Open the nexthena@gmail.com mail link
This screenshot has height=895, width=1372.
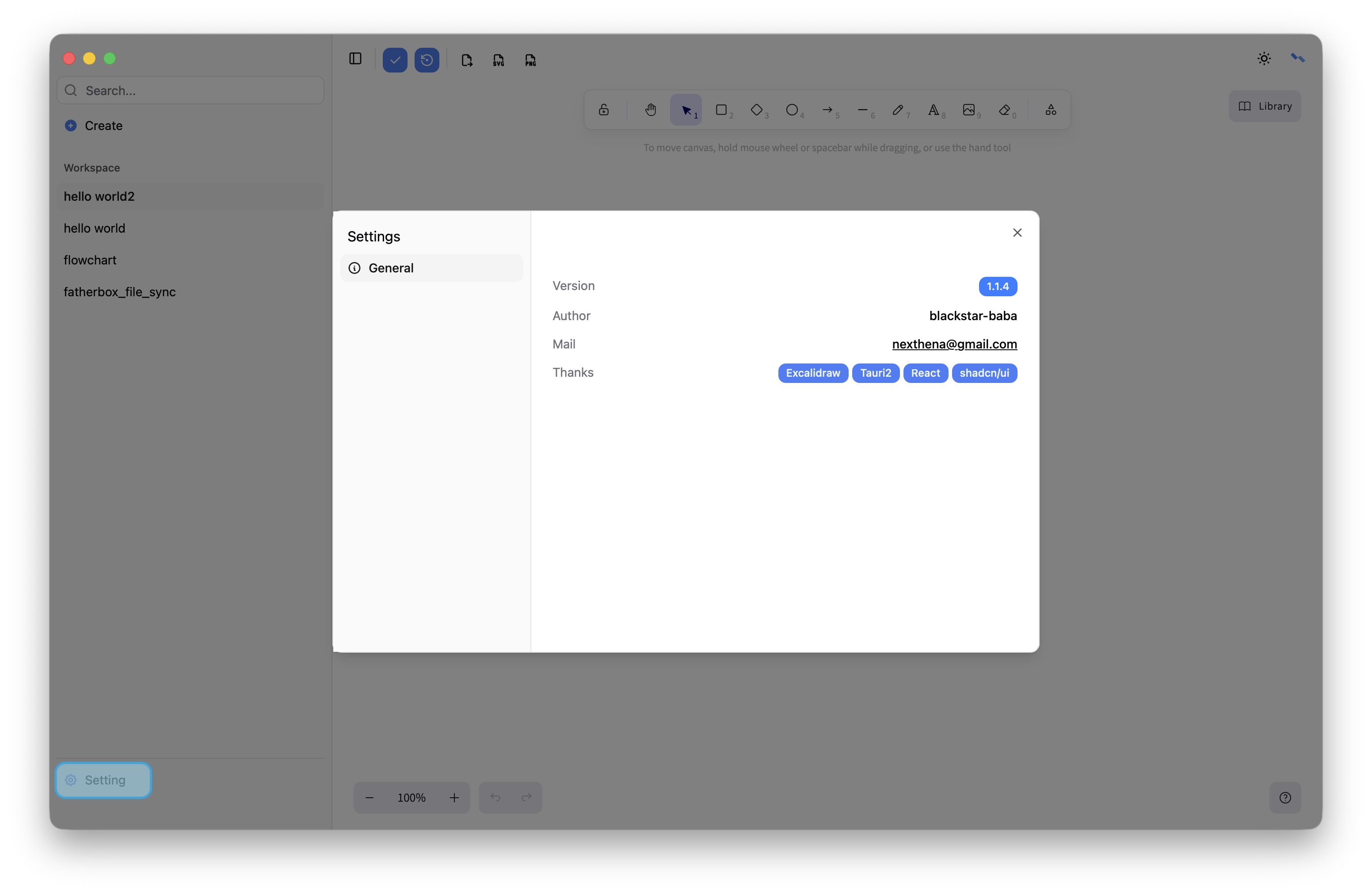[954, 344]
